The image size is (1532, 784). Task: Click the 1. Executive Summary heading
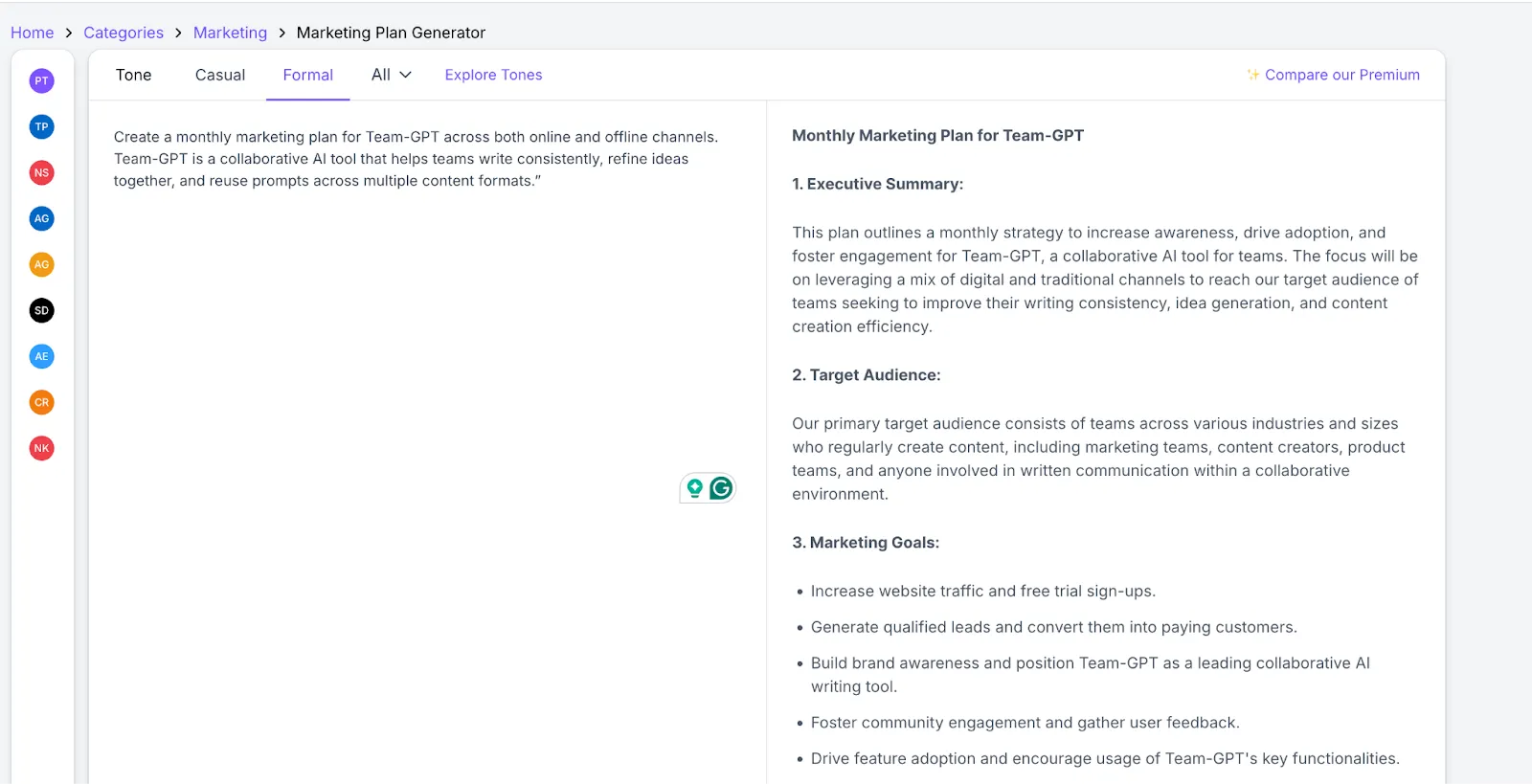tap(877, 184)
